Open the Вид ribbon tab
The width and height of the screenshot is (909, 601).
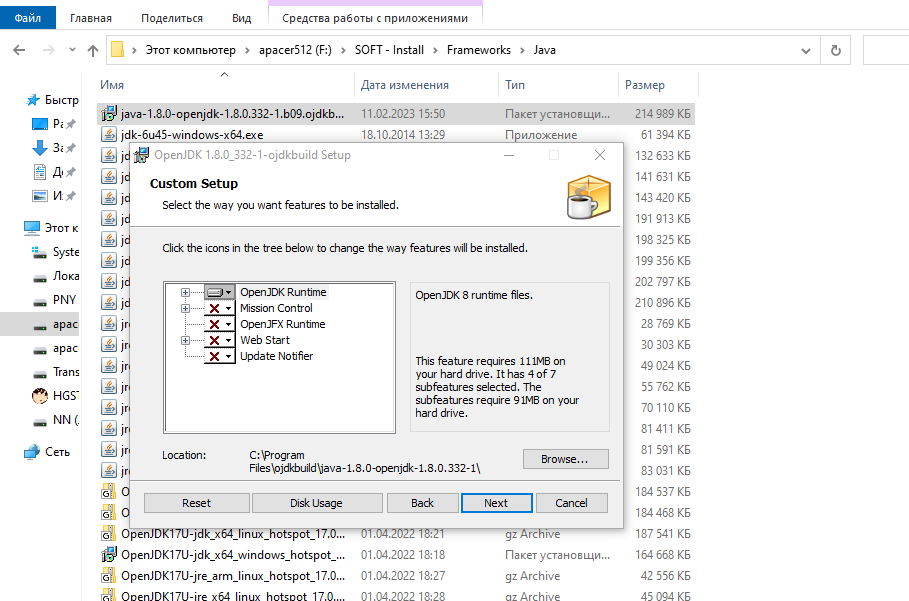click(242, 18)
